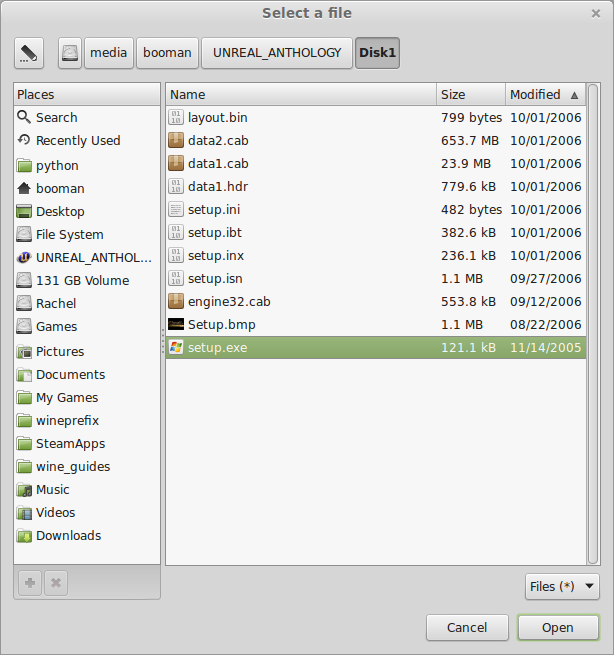The width and height of the screenshot is (614, 655).
Task: Click the remove bookmark X button
Action: point(56,583)
